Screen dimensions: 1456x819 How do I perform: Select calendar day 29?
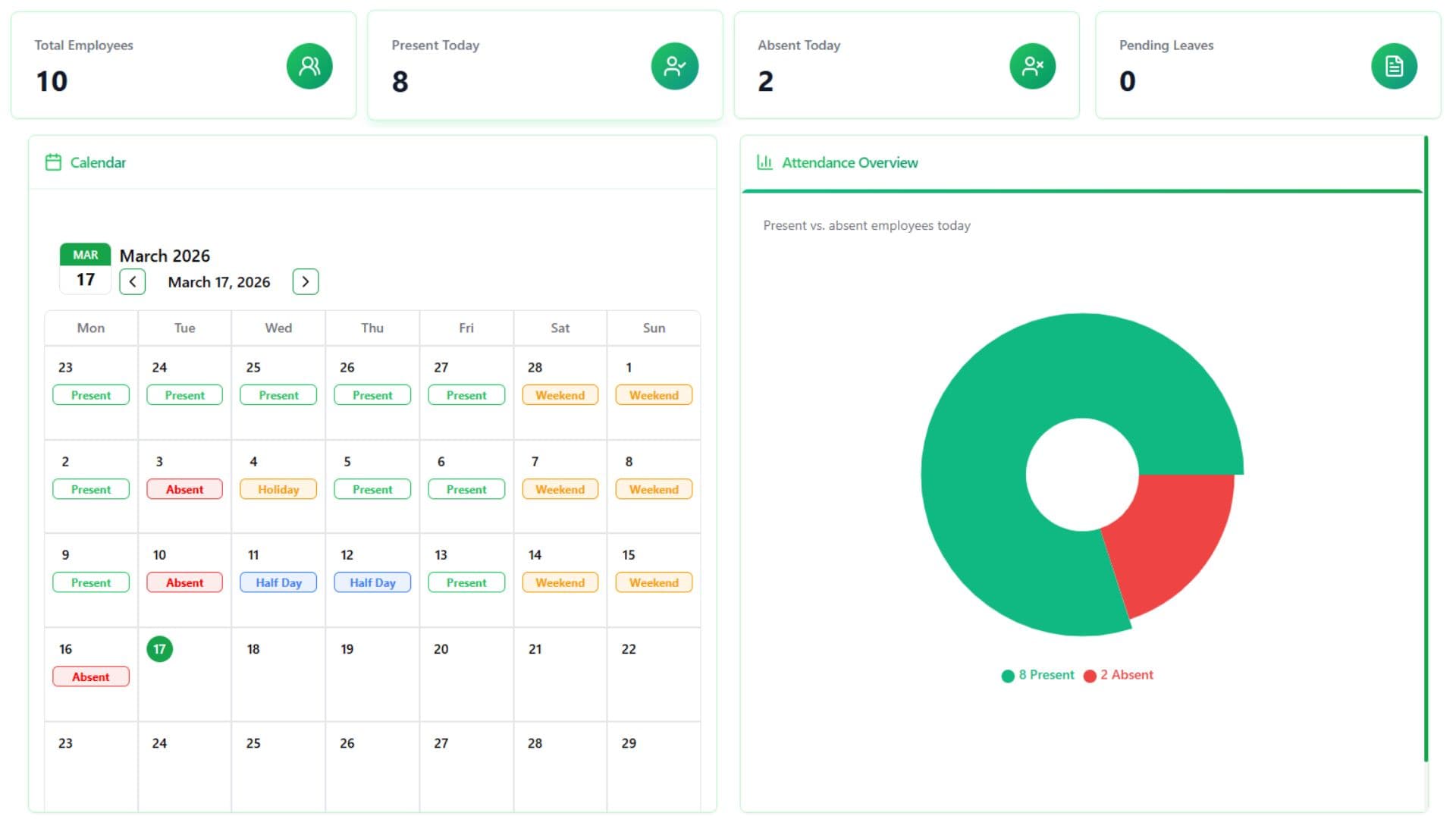tap(629, 743)
